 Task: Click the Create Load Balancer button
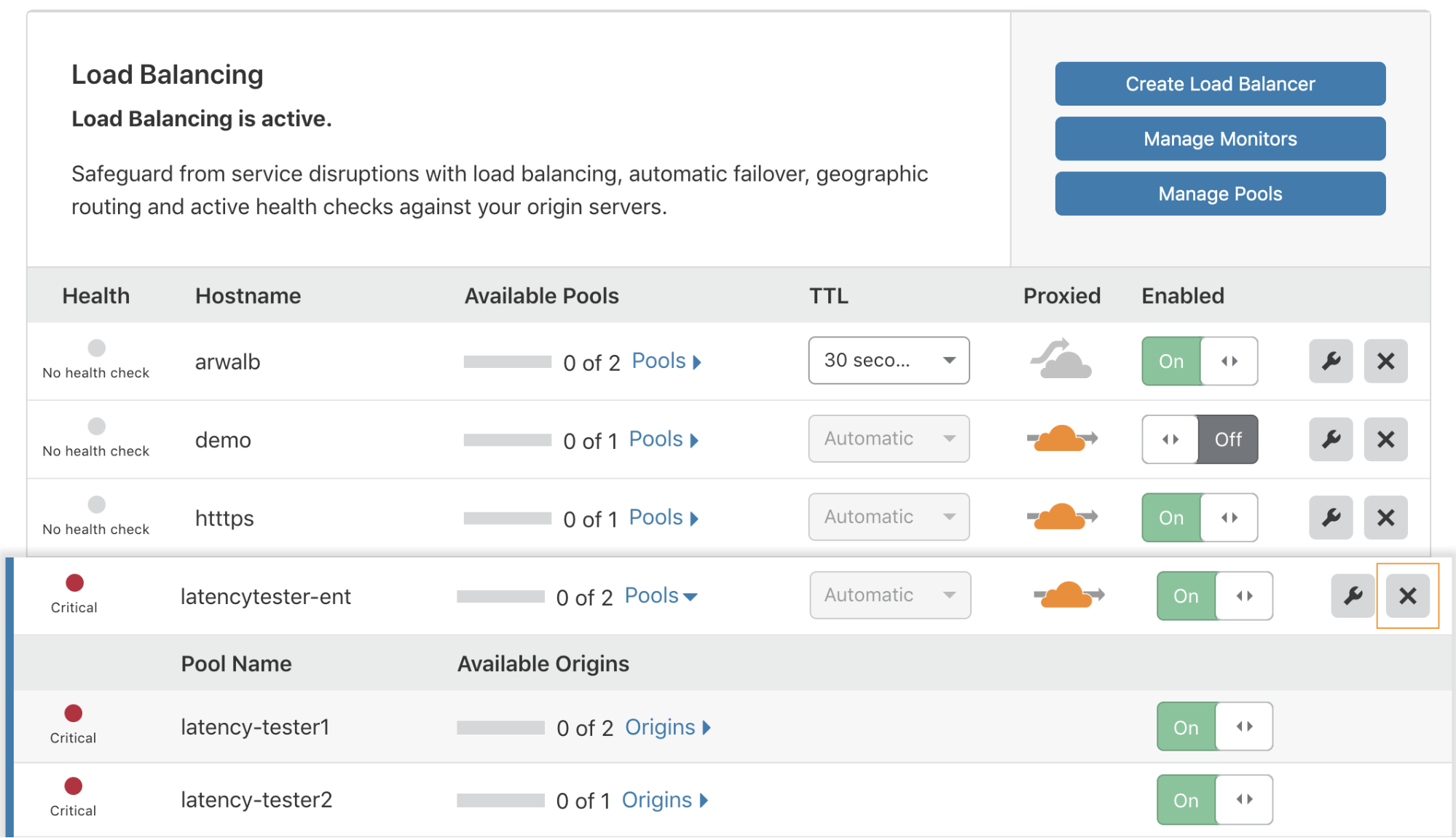[x=1219, y=83]
